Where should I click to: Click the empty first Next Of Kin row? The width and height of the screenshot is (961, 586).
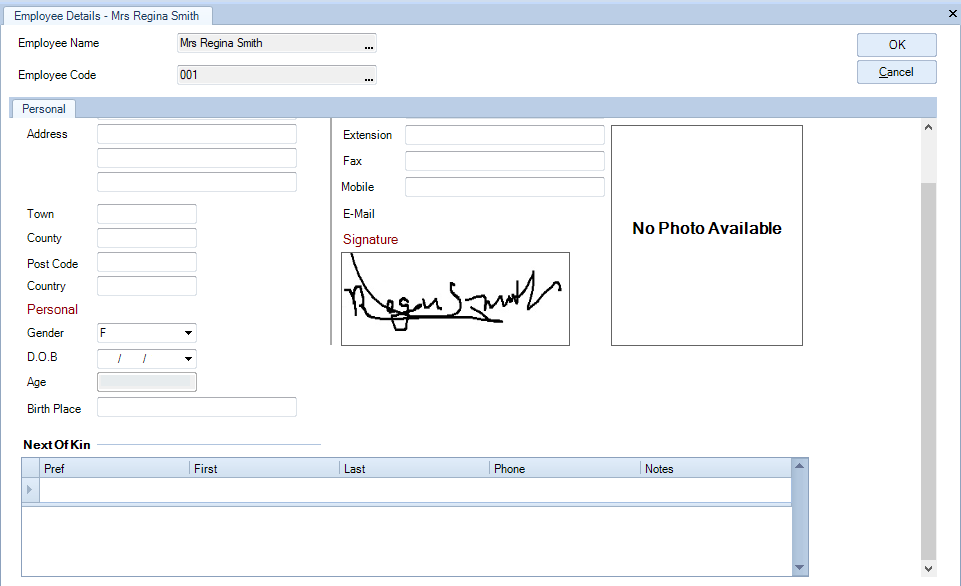coord(416,490)
